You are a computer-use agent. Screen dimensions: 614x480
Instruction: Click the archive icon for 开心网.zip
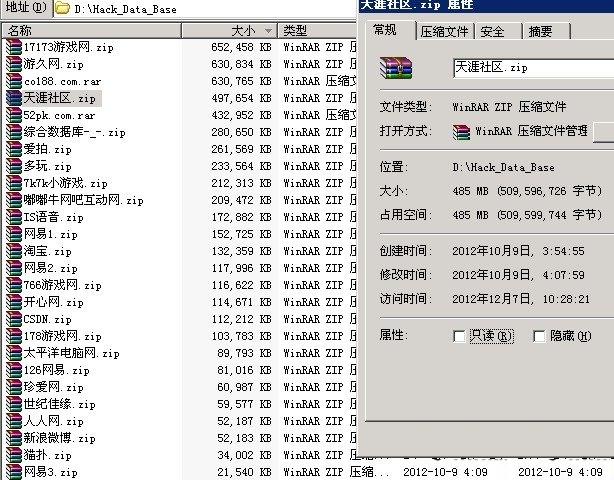14,302
